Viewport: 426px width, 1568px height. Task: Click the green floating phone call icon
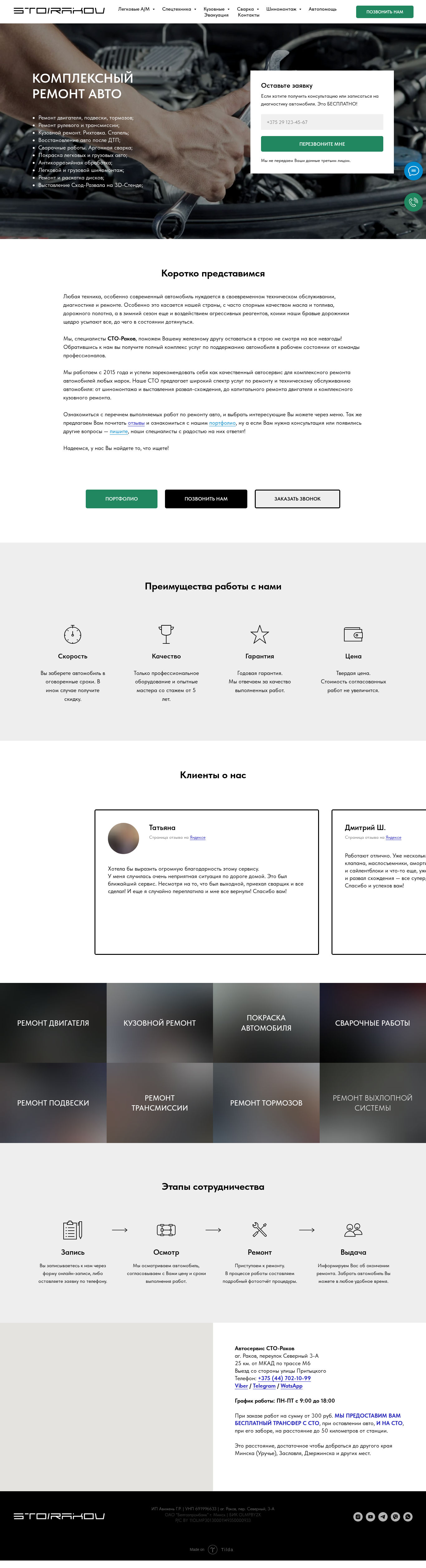(413, 202)
